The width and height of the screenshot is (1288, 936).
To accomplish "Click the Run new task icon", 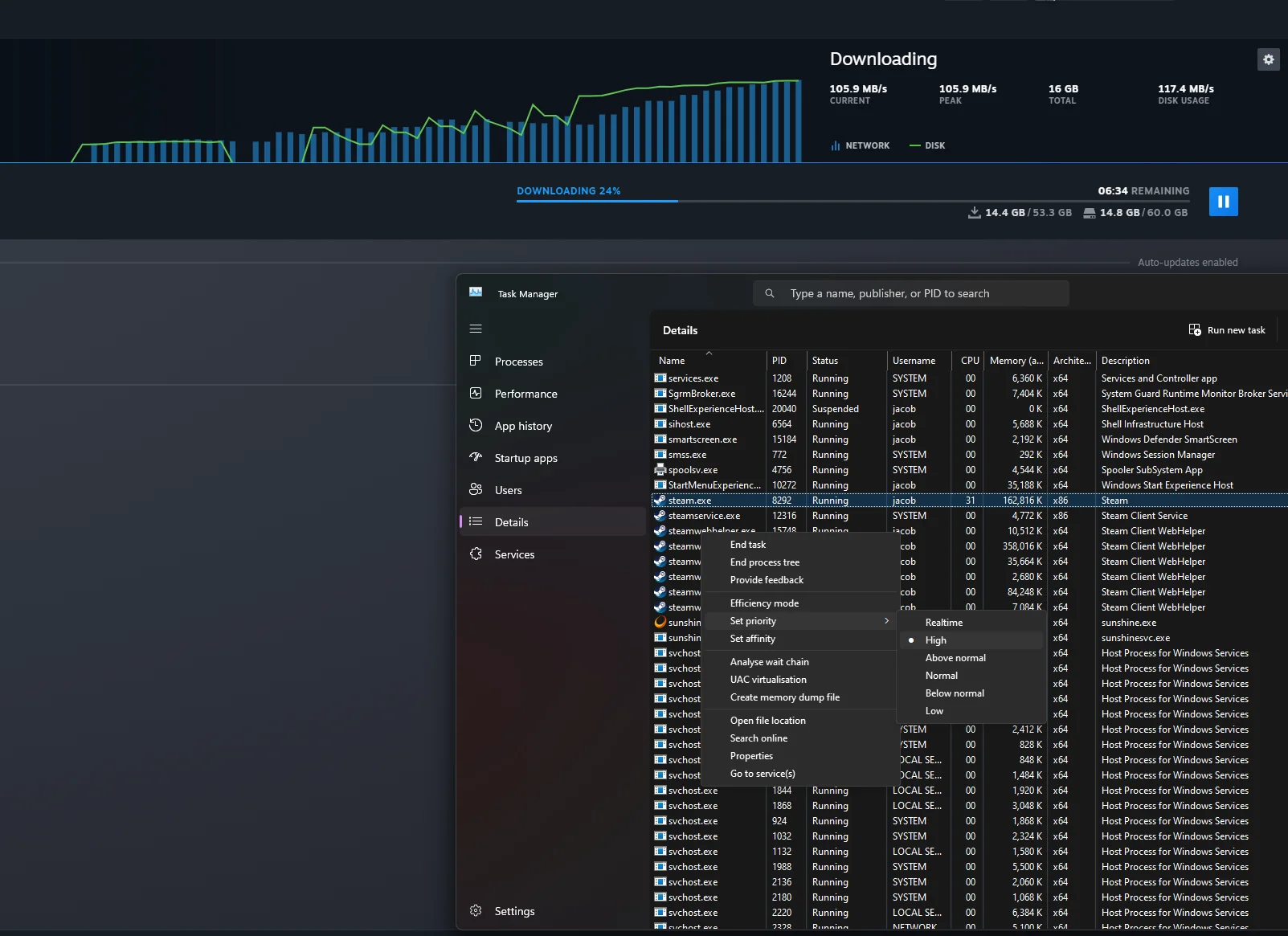I will 1195,330.
